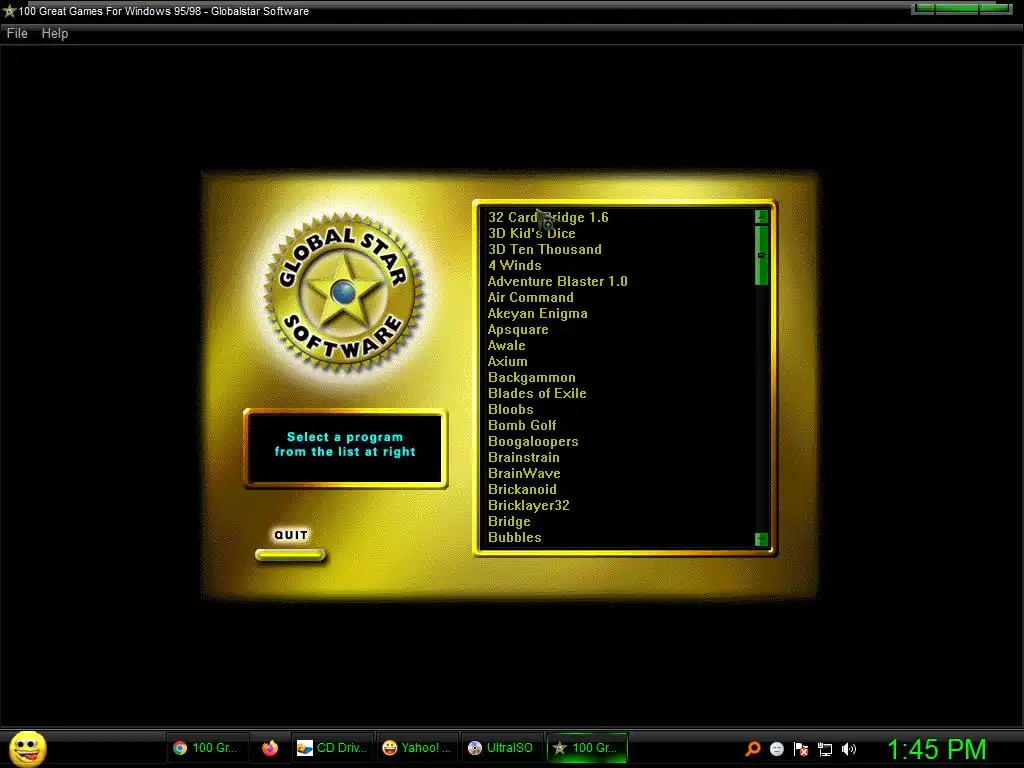Select Axium entry
The height and width of the screenshot is (768, 1024).
[507, 361]
